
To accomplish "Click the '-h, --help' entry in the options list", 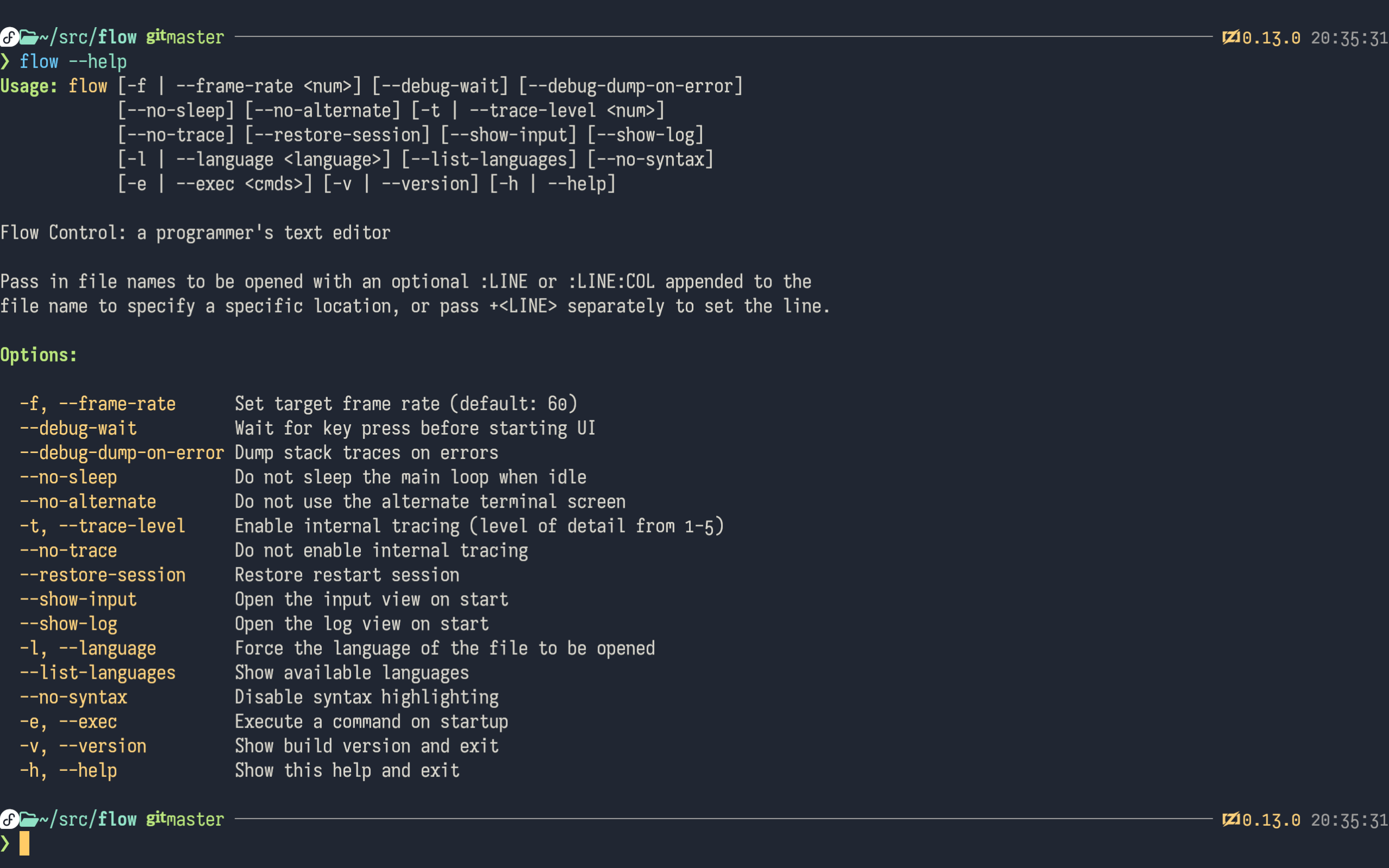I will [68, 770].
